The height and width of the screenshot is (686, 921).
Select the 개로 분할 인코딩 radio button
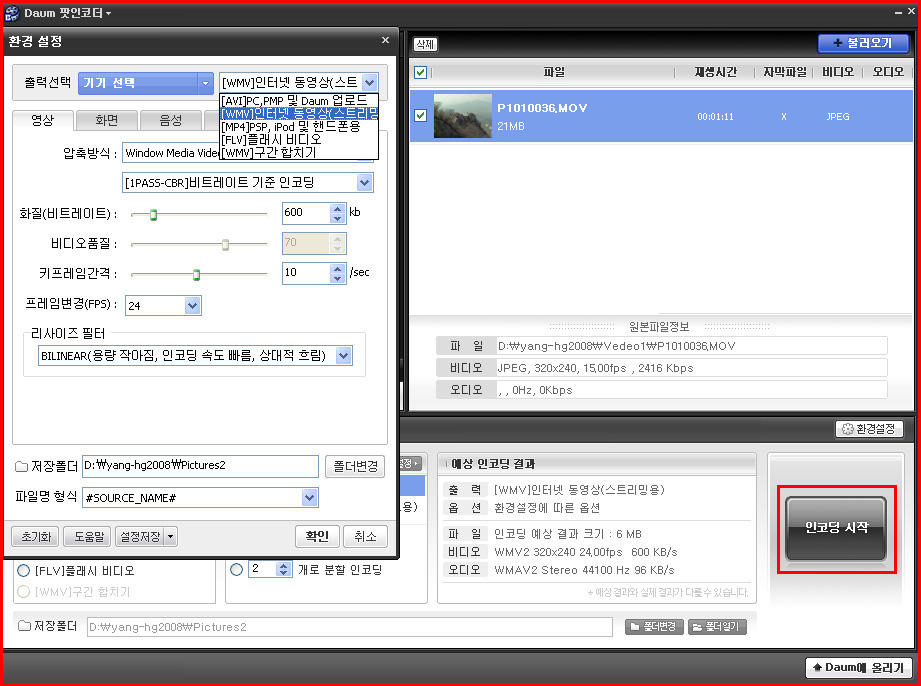click(x=237, y=569)
